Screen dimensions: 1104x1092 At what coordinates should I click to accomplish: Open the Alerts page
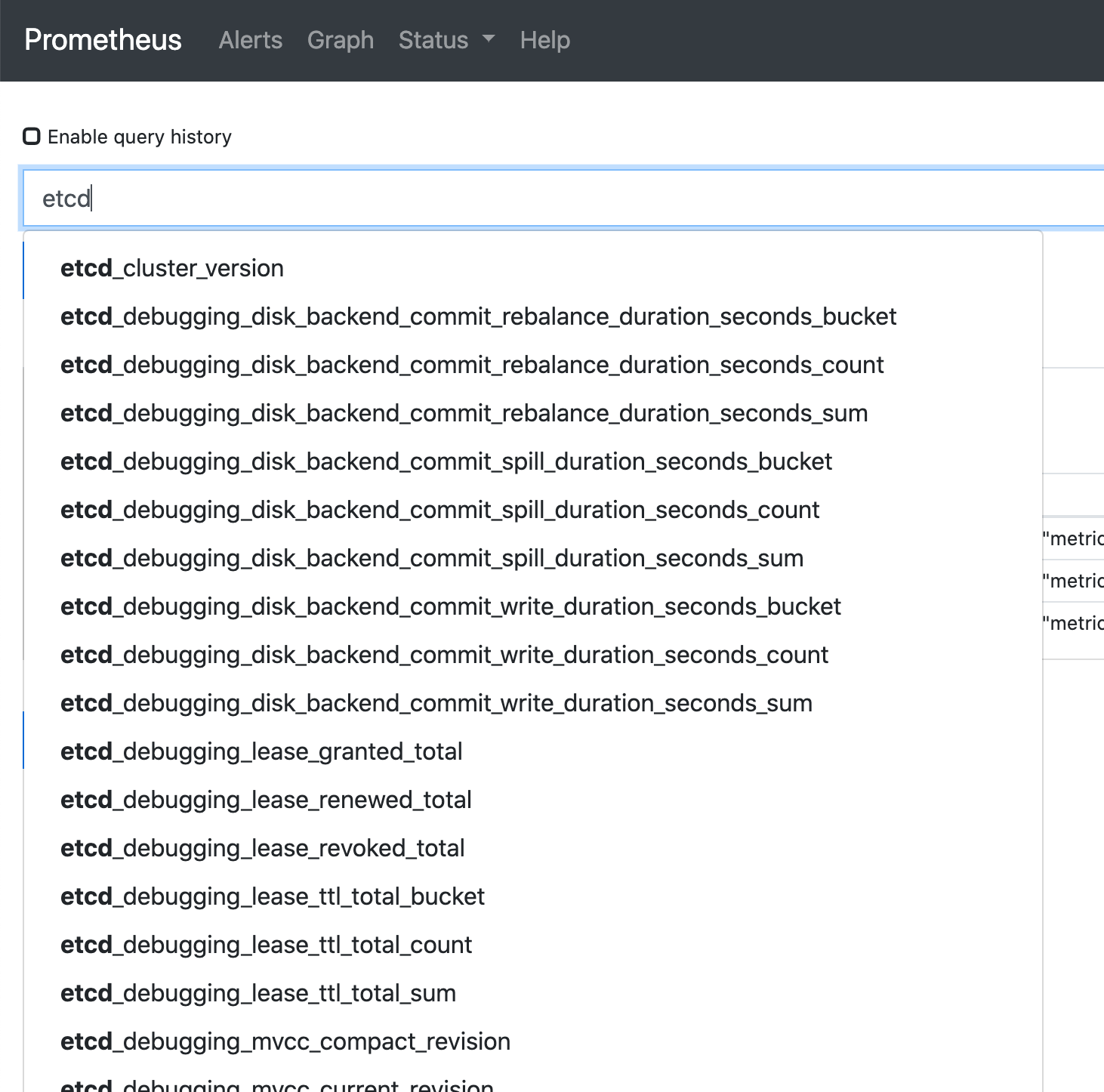pyautogui.click(x=250, y=40)
